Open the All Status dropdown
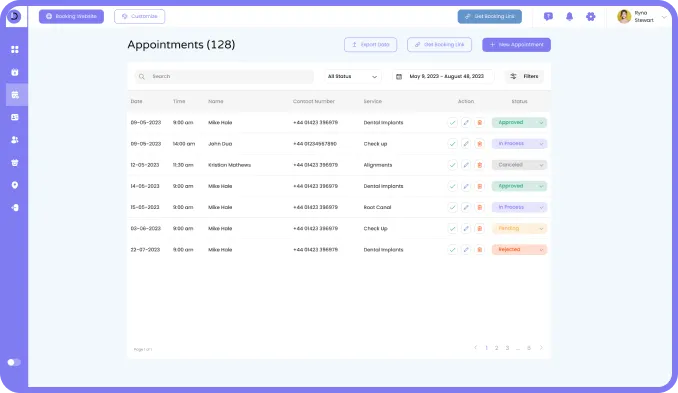 point(352,77)
